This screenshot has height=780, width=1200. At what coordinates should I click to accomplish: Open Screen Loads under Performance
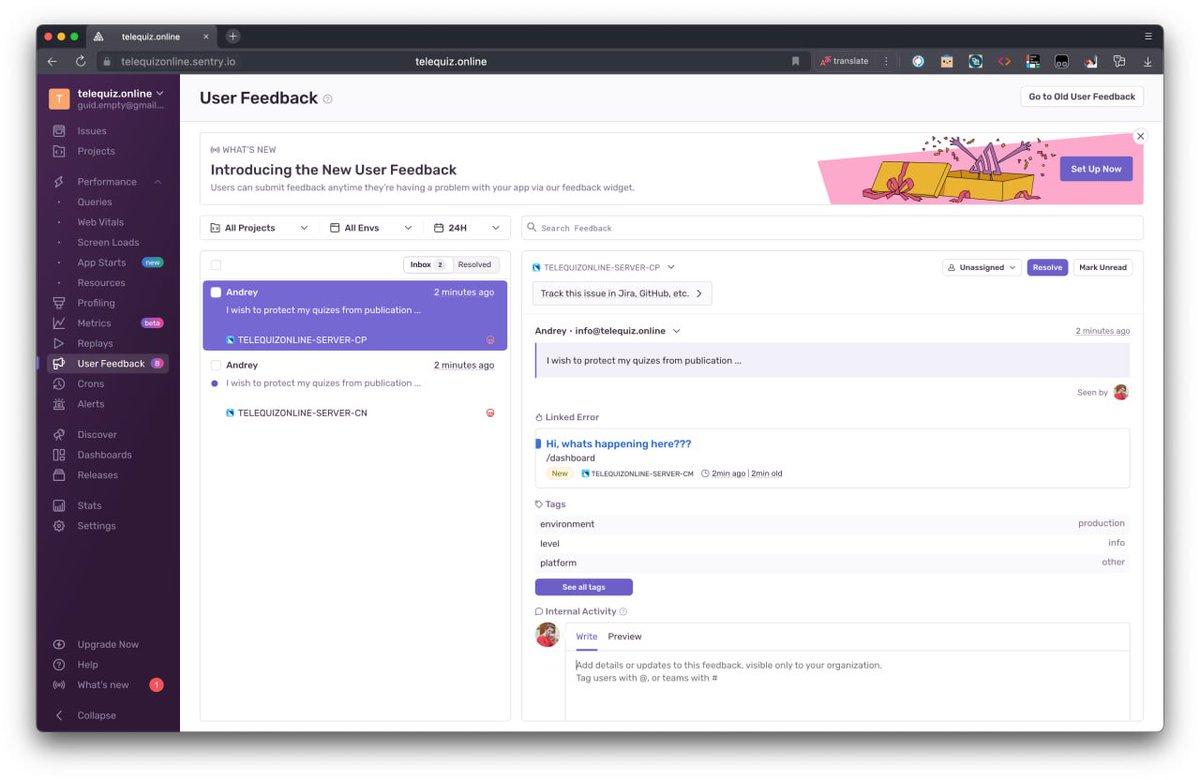(x=108, y=242)
